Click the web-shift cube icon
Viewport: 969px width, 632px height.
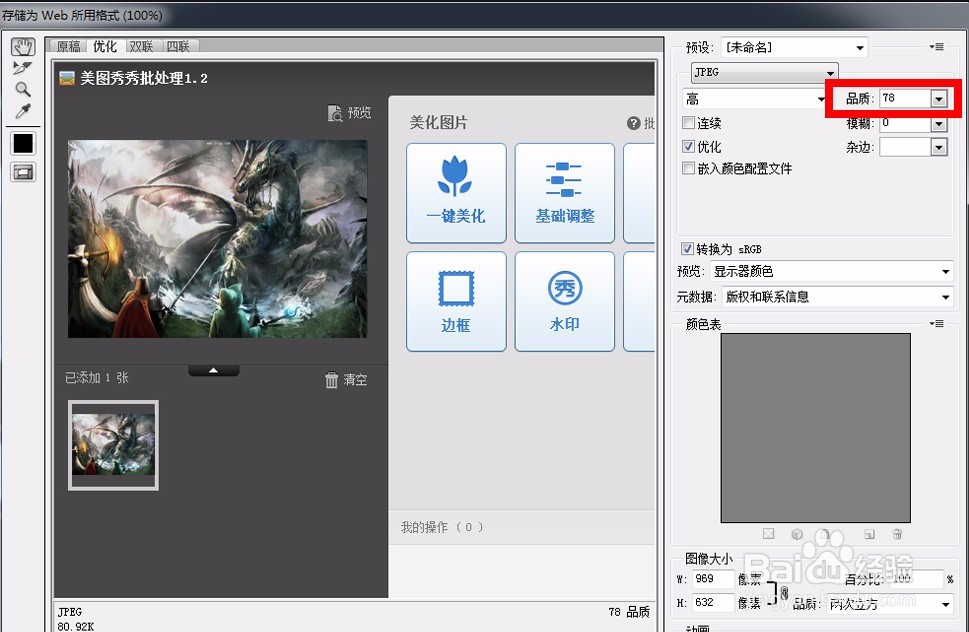(797, 534)
